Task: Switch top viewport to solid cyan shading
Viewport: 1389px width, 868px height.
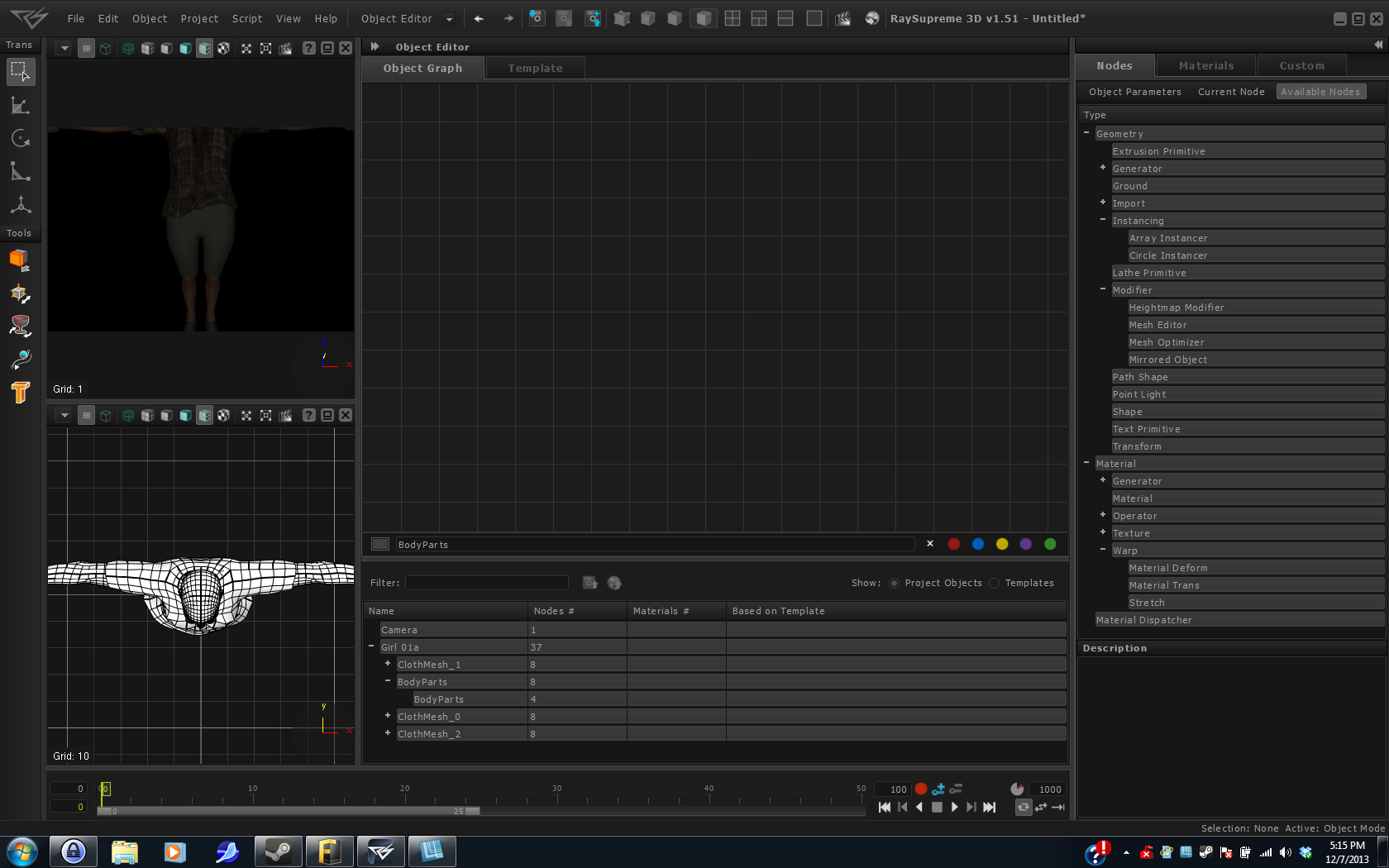Action: (x=185, y=48)
